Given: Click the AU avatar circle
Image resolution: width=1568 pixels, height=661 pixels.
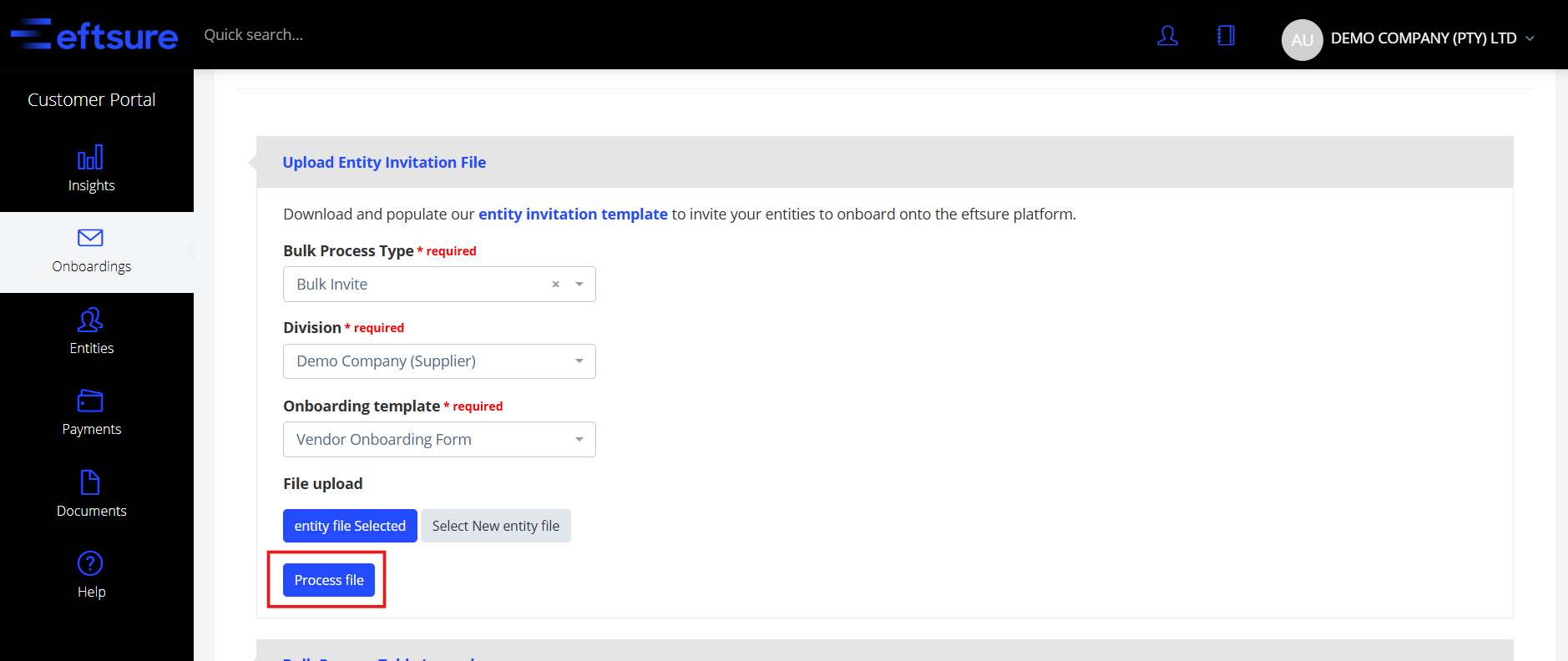Looking at the screenshot, I should 1302,39.
